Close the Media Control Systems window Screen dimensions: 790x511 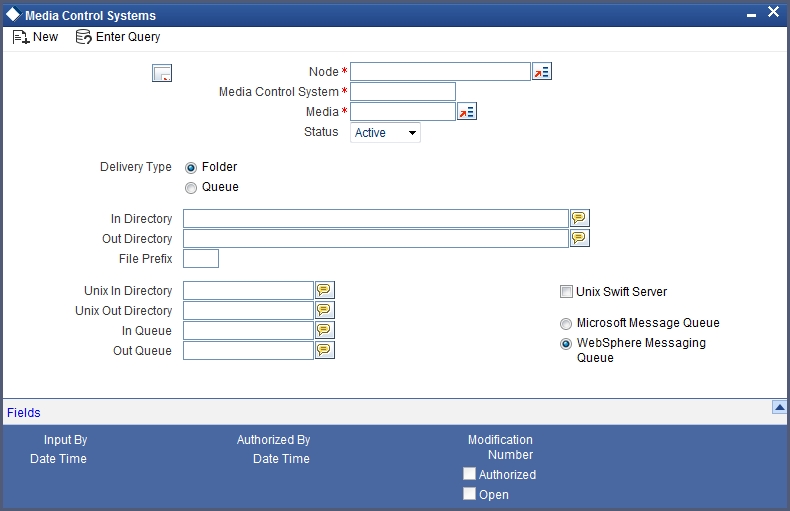(x=773, y=12)
